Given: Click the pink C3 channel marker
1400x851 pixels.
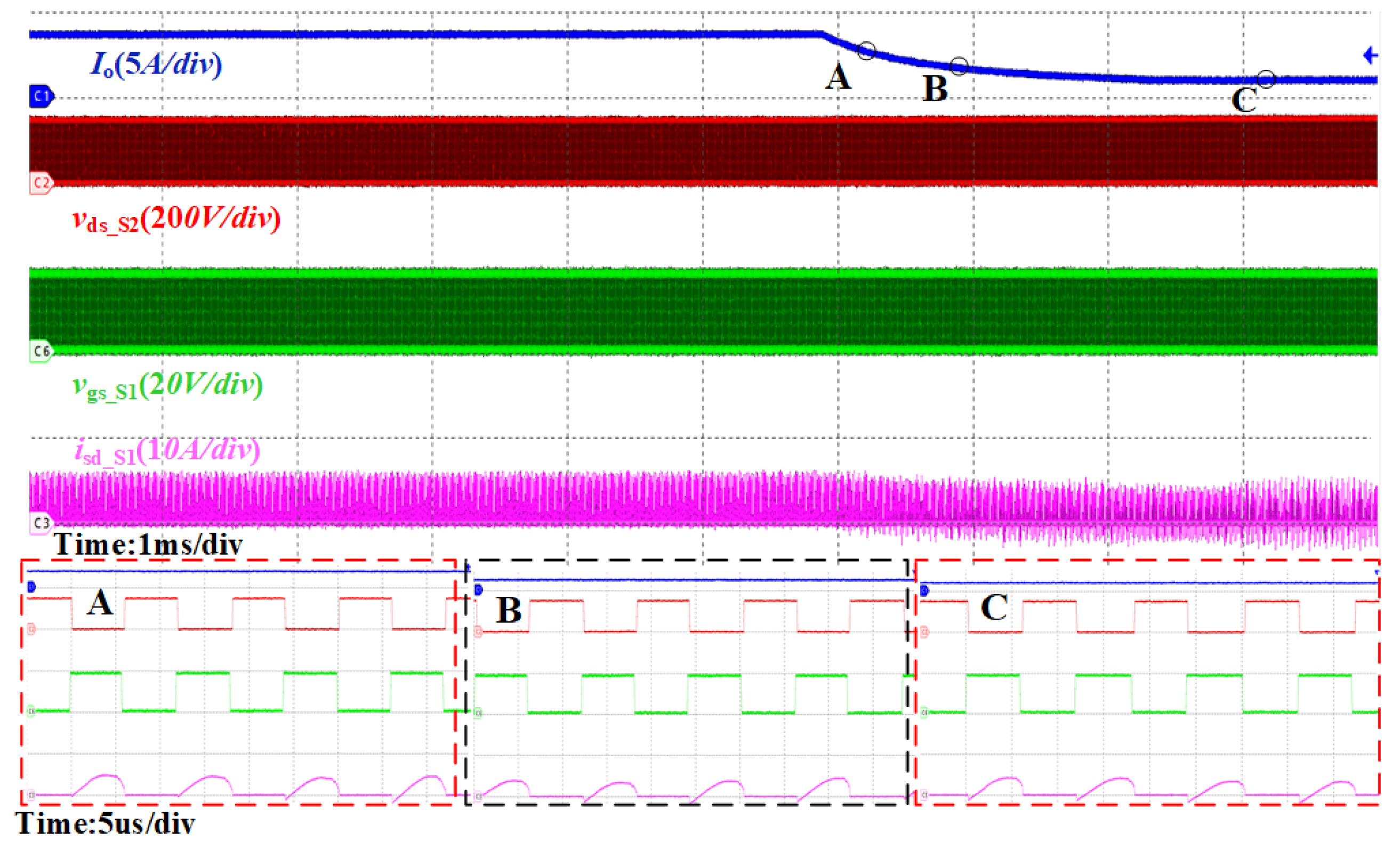Looking at the screenshot, I should tap(41, 523).
